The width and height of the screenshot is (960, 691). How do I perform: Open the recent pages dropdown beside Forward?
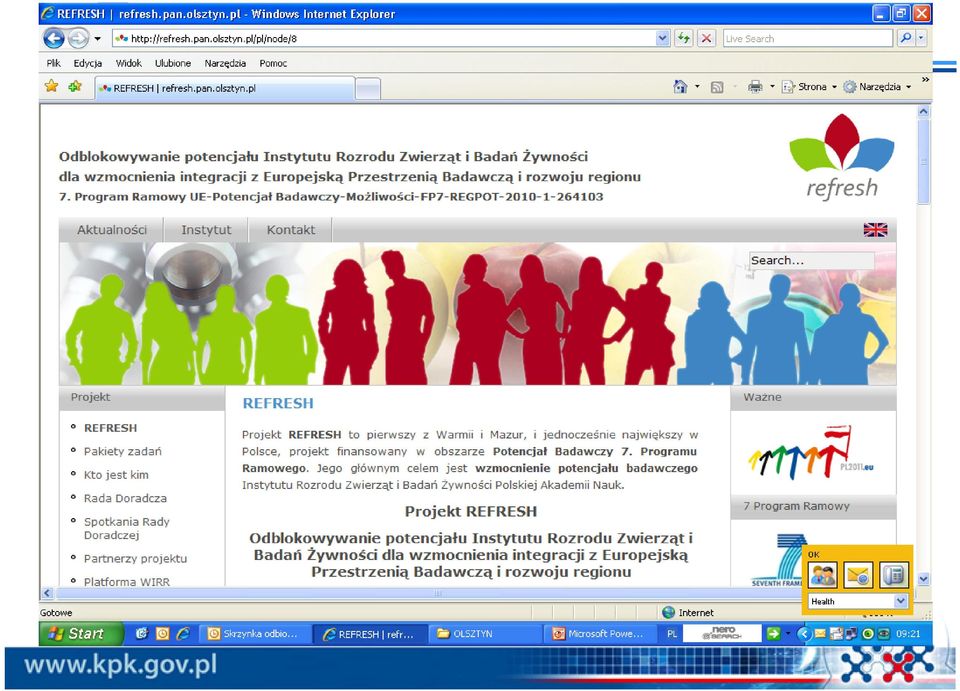(x=97, y=39)
